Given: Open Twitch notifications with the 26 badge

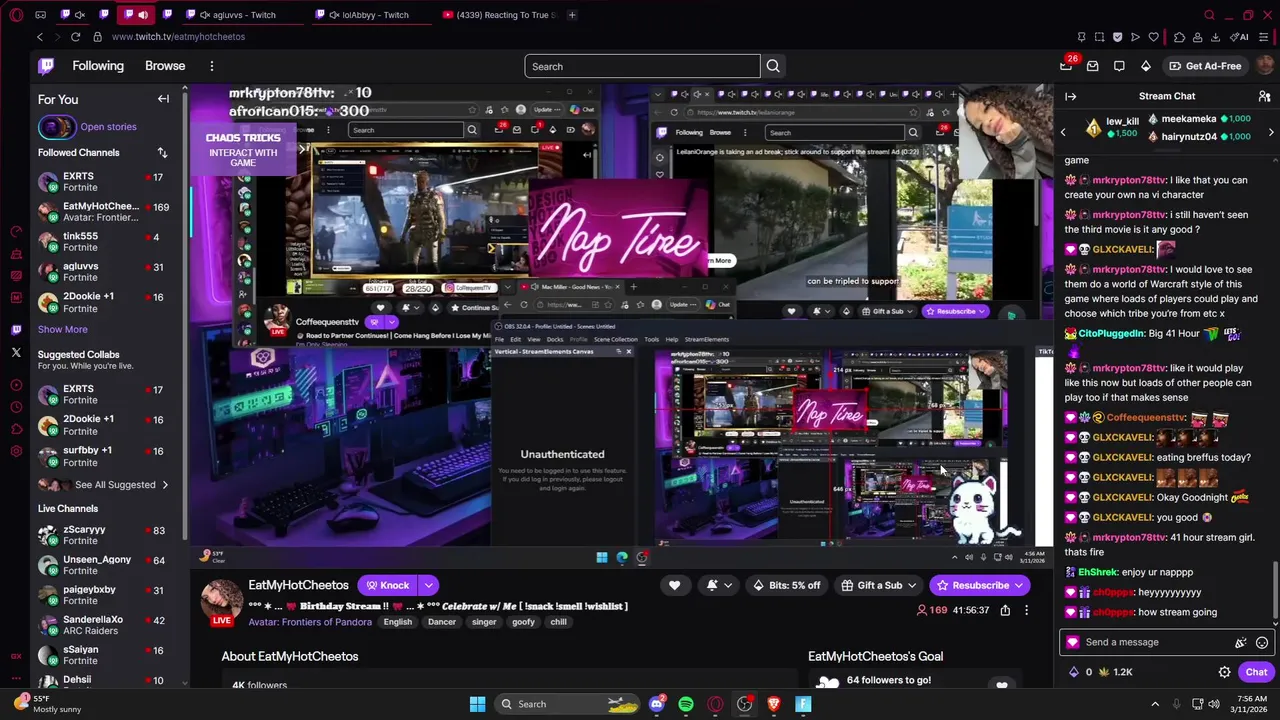Looking at the screenshot, I should click(1066, 66).
